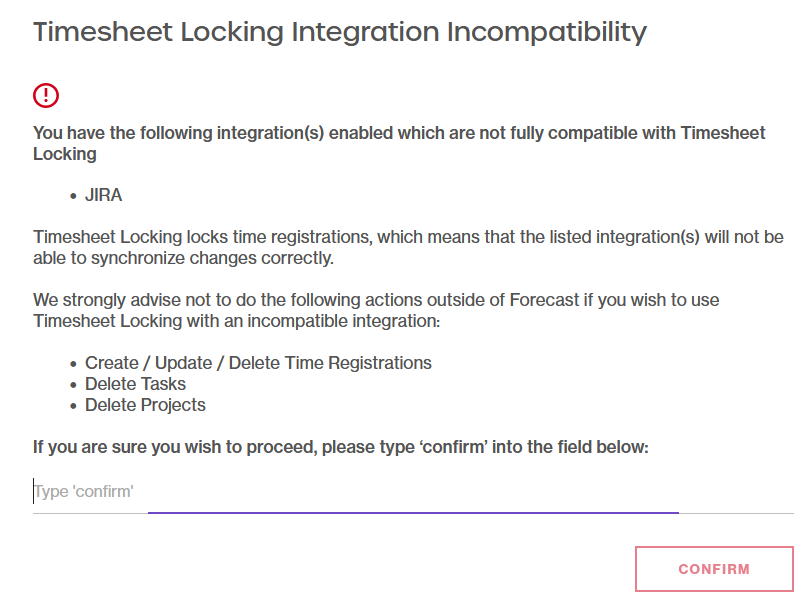Screen dimensions: 805x600
Task: Click the quoted word confirm in the instruction
Action: click(453, 447)
